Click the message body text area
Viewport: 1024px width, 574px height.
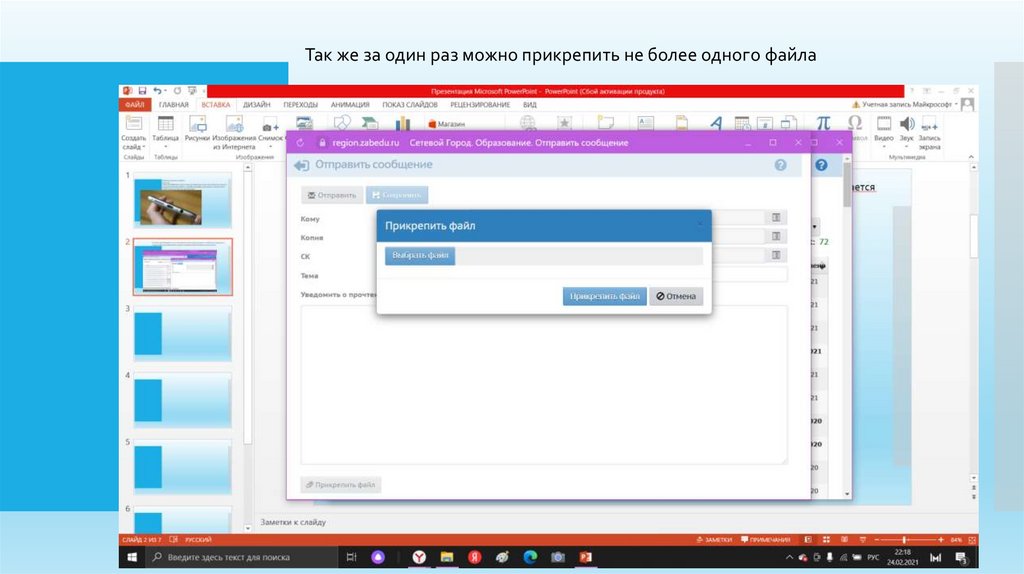(544, 385)
